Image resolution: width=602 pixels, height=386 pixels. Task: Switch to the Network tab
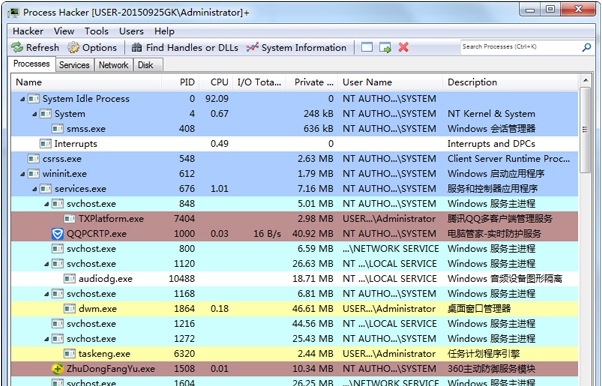(x=113, y=65)
